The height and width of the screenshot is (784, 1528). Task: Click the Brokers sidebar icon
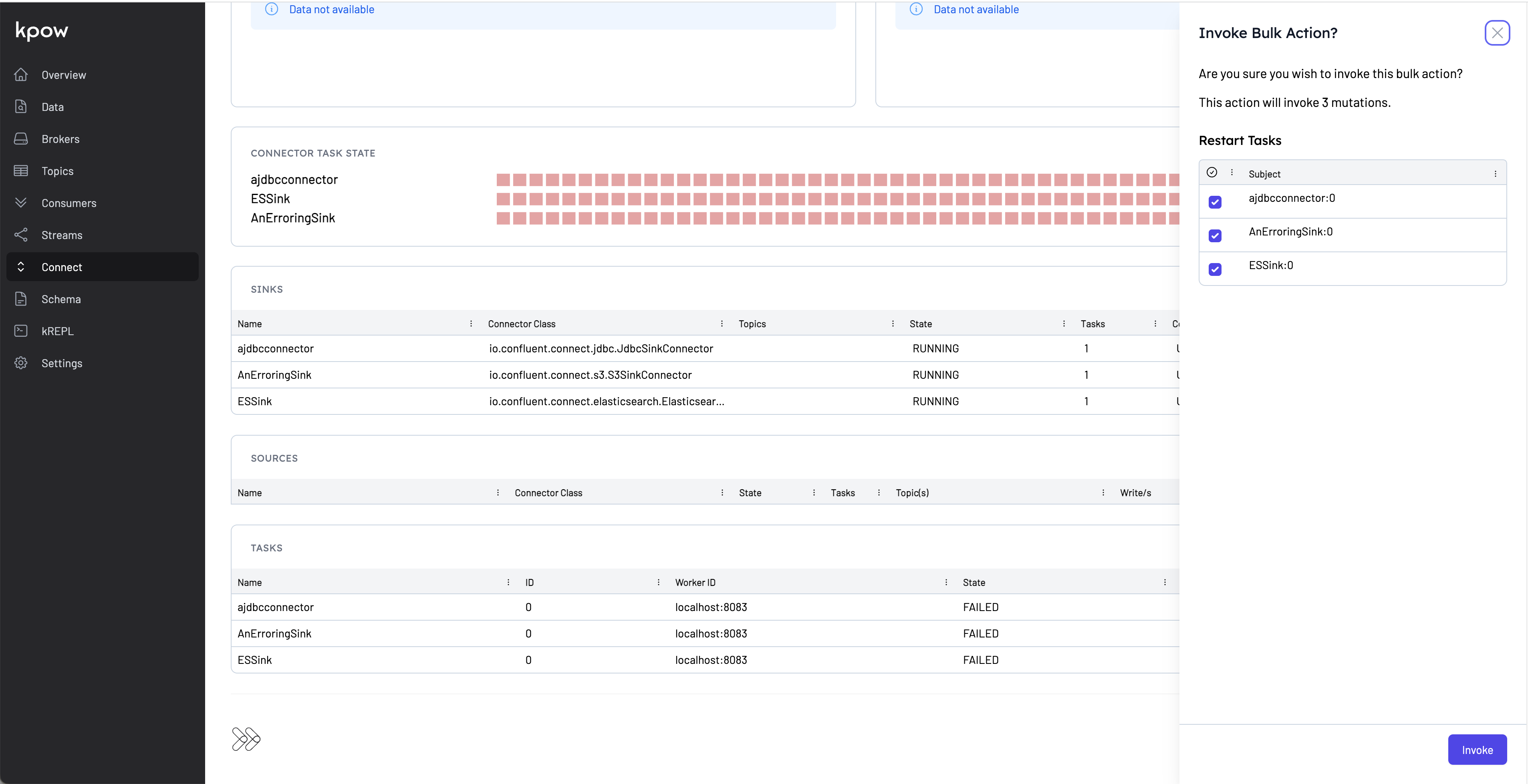pos(21,139)
